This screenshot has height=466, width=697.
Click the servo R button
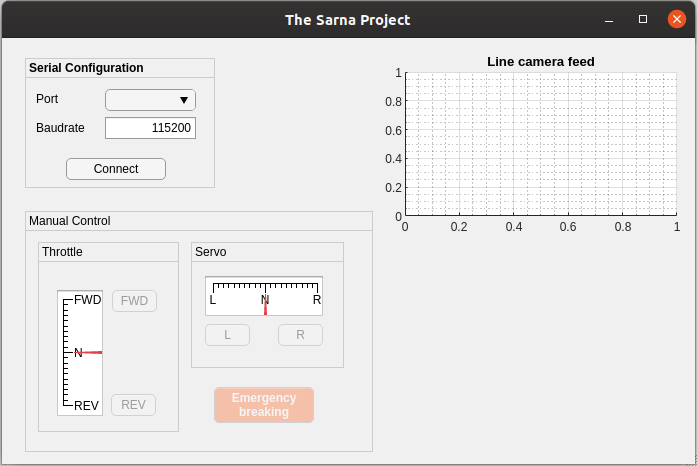pos(300,335)
